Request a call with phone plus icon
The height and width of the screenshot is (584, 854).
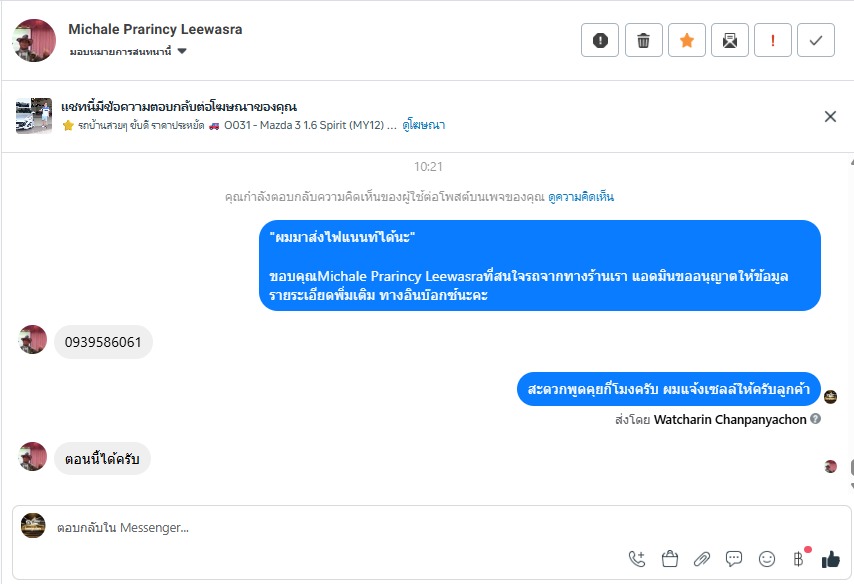point(637,559)
